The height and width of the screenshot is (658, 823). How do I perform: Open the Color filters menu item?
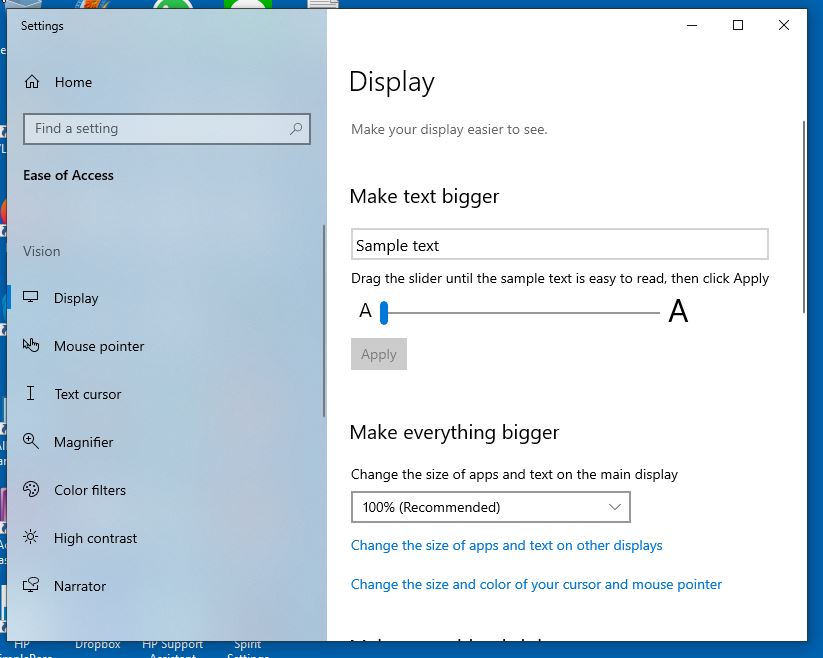[x=90, y=490]
